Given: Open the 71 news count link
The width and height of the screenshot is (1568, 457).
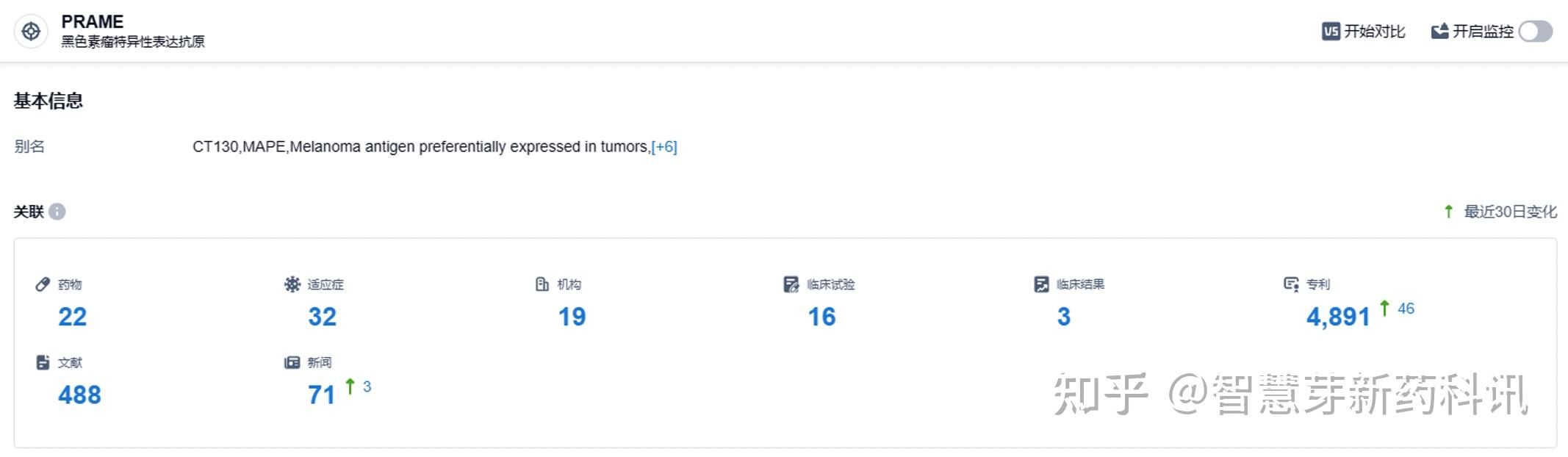Looking at the screenshot, I should (x=321, y=395).
